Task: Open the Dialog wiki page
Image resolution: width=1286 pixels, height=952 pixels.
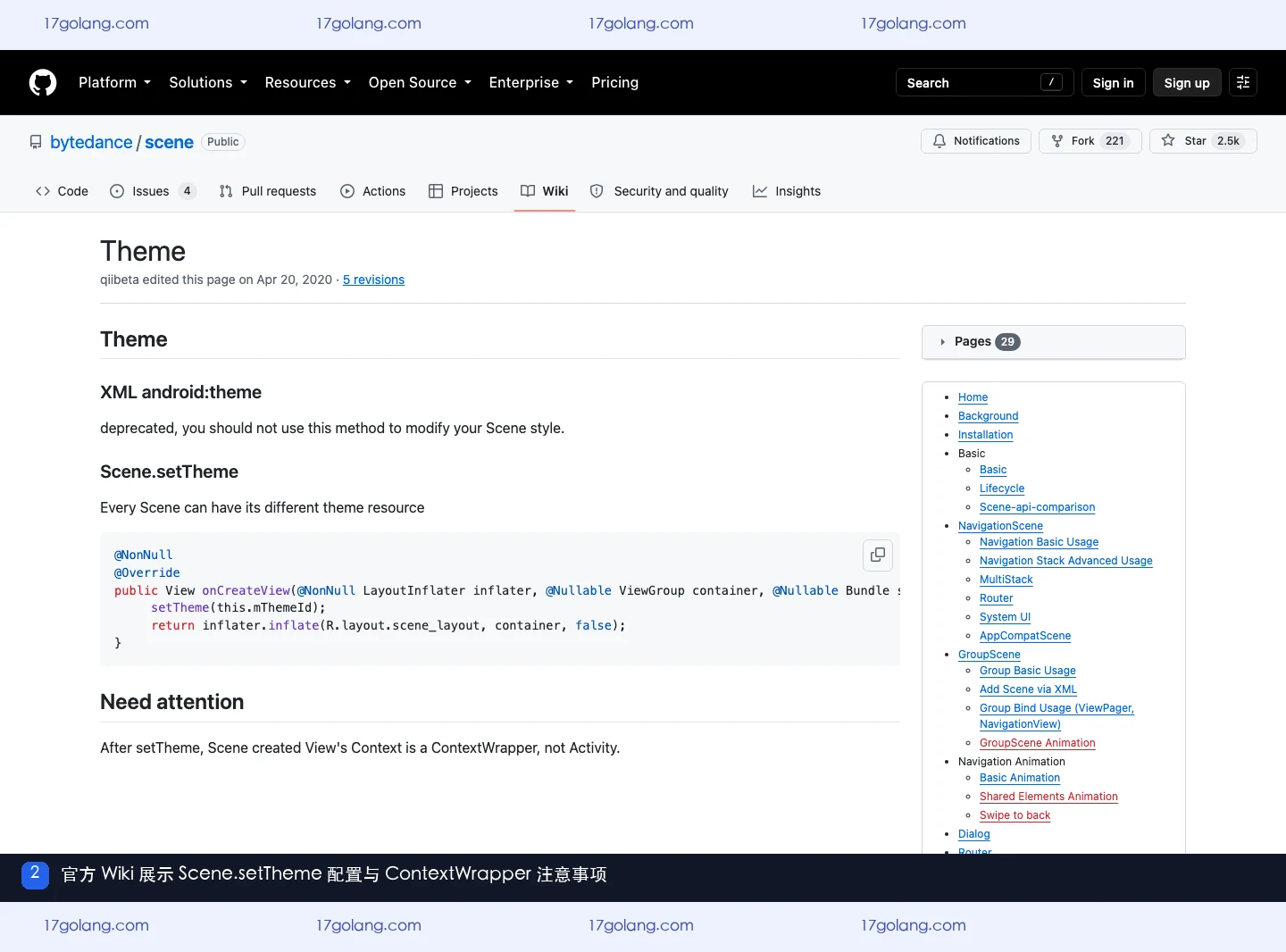Action: (x=973, y=834)
